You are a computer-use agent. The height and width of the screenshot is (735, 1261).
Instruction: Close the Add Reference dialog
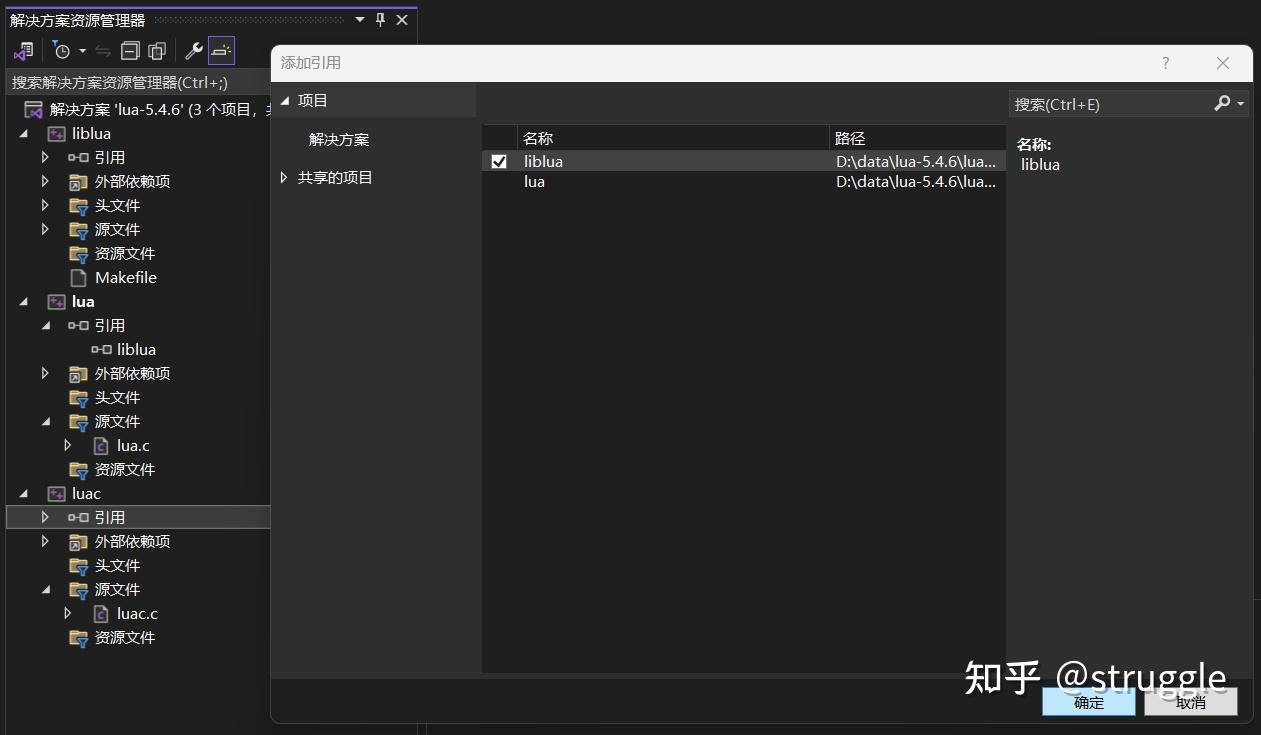pyautogui.click(x=1222, y=63)
